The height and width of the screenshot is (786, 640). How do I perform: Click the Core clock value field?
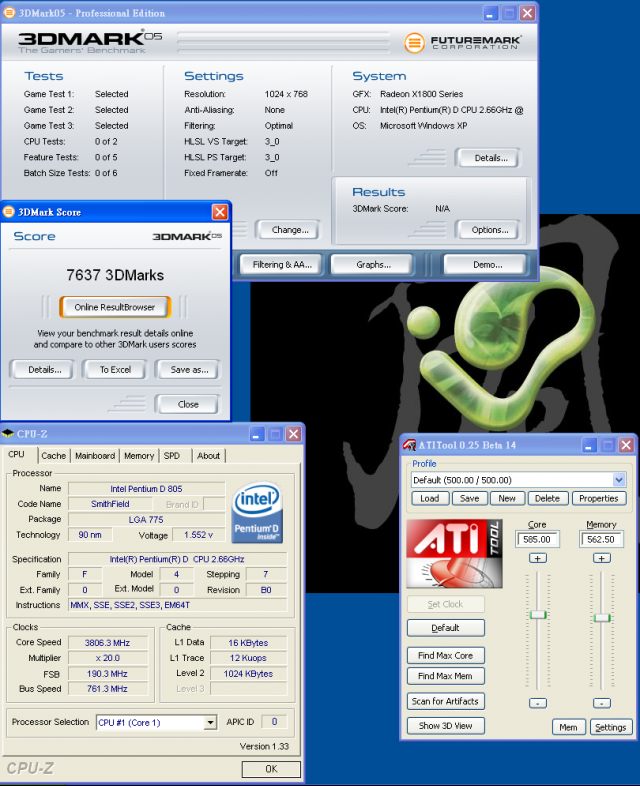pyautogui.click(x=537, y=539)
